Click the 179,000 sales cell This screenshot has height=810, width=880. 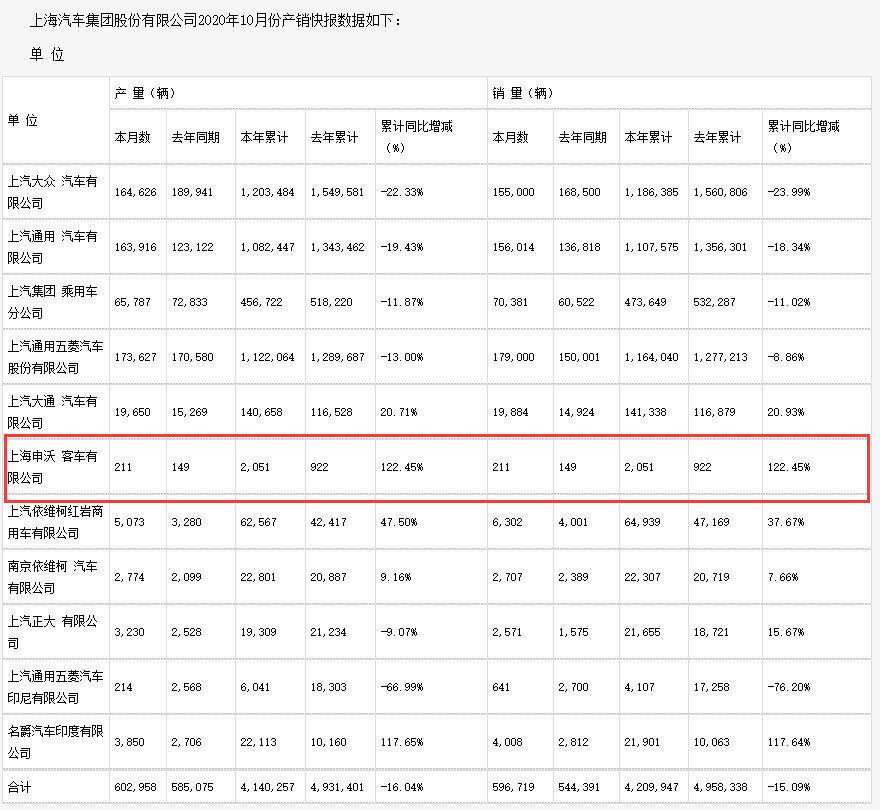[x=514, y=357]
